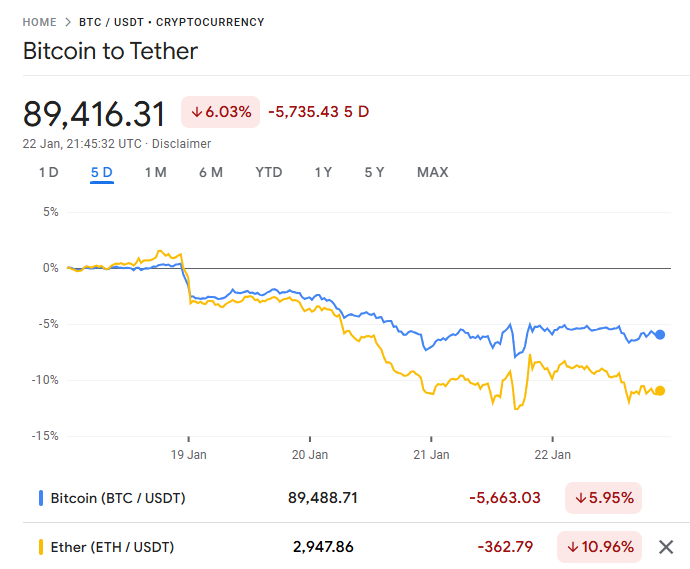Click the Ether 10.96% decrease badge
Viewport: 690px width, 569px height.
coord(600,547)
